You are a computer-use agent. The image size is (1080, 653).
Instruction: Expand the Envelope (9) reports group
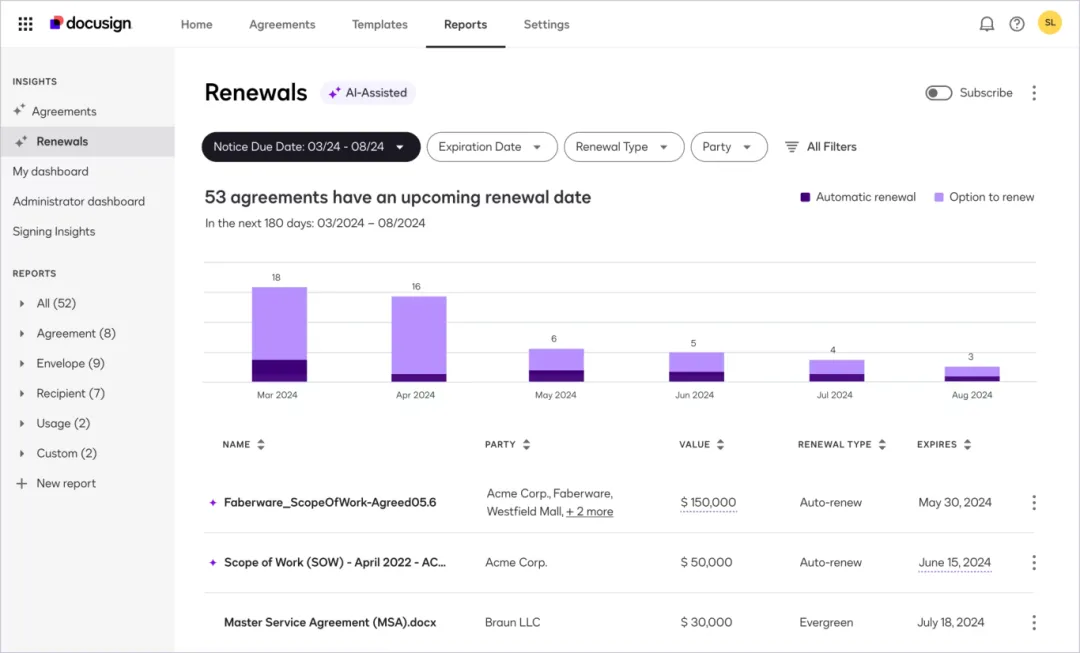click(22, 364)
